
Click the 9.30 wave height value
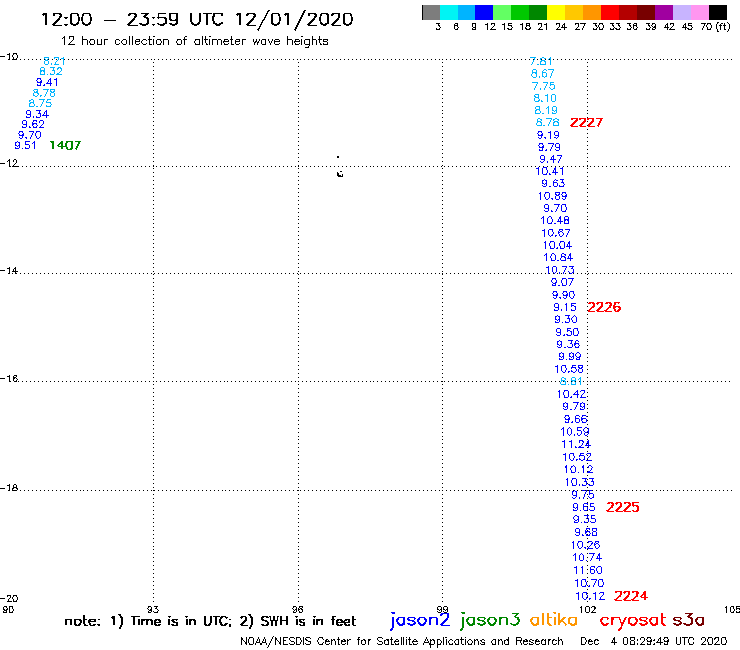click(x=566, y=320)
